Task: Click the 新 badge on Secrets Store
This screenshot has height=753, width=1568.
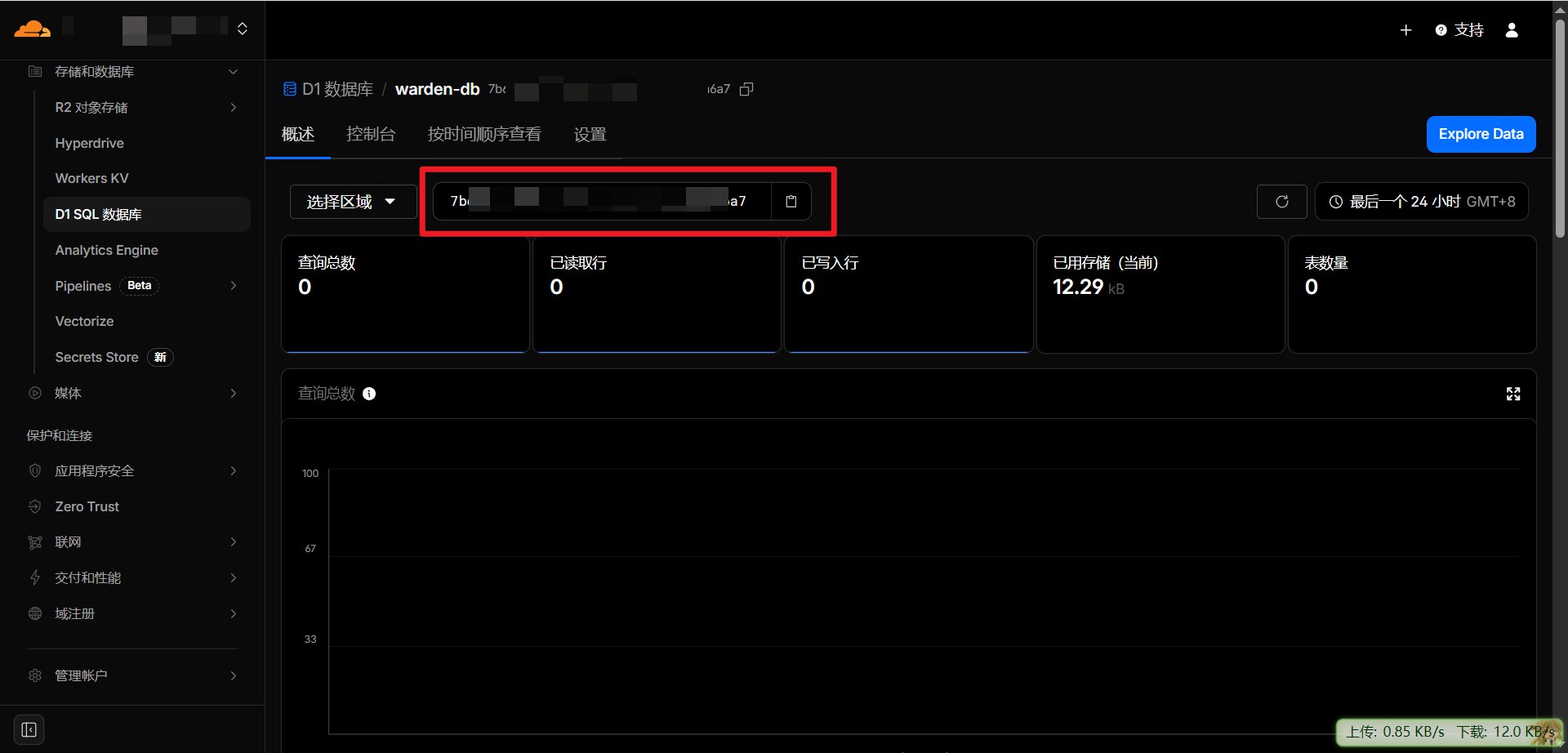Action: pyautogui.click(x=160, y=357)
